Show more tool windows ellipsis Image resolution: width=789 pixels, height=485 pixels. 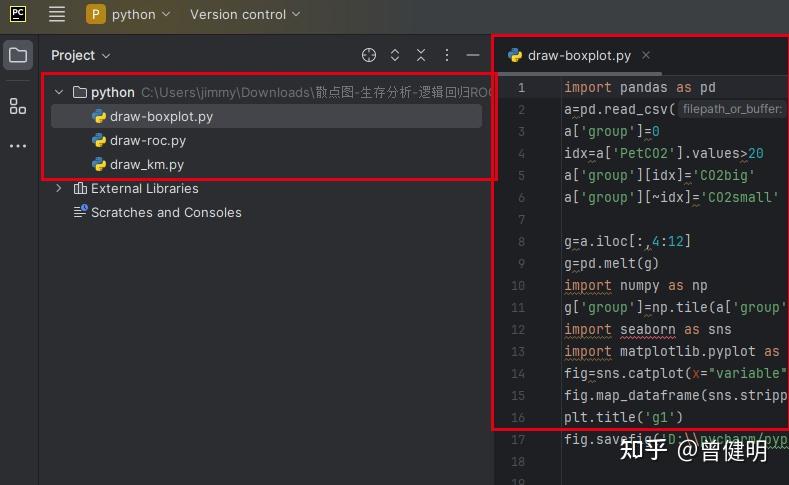click(18, 146)
